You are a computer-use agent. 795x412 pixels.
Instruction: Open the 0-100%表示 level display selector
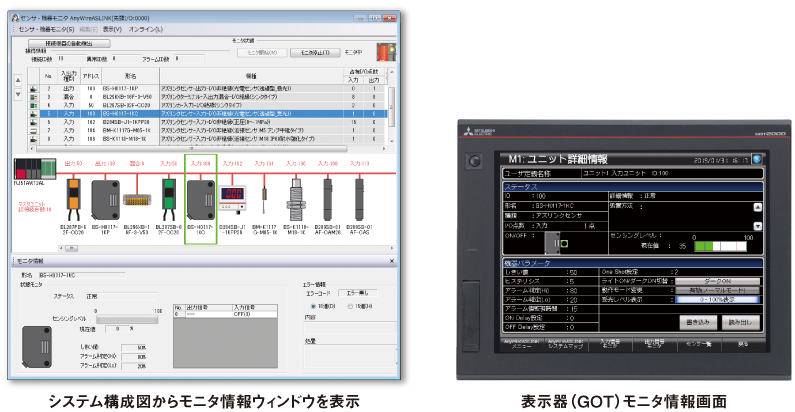715,298
